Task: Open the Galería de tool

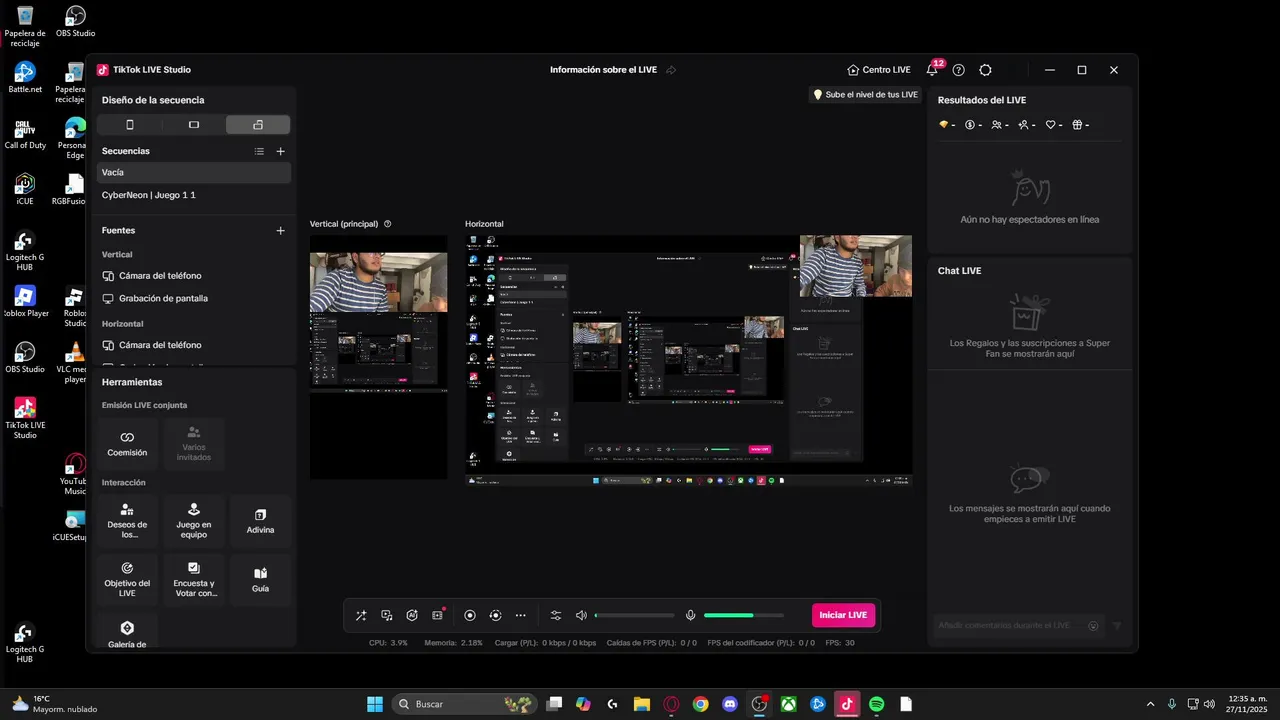Action: pos(127,633)
